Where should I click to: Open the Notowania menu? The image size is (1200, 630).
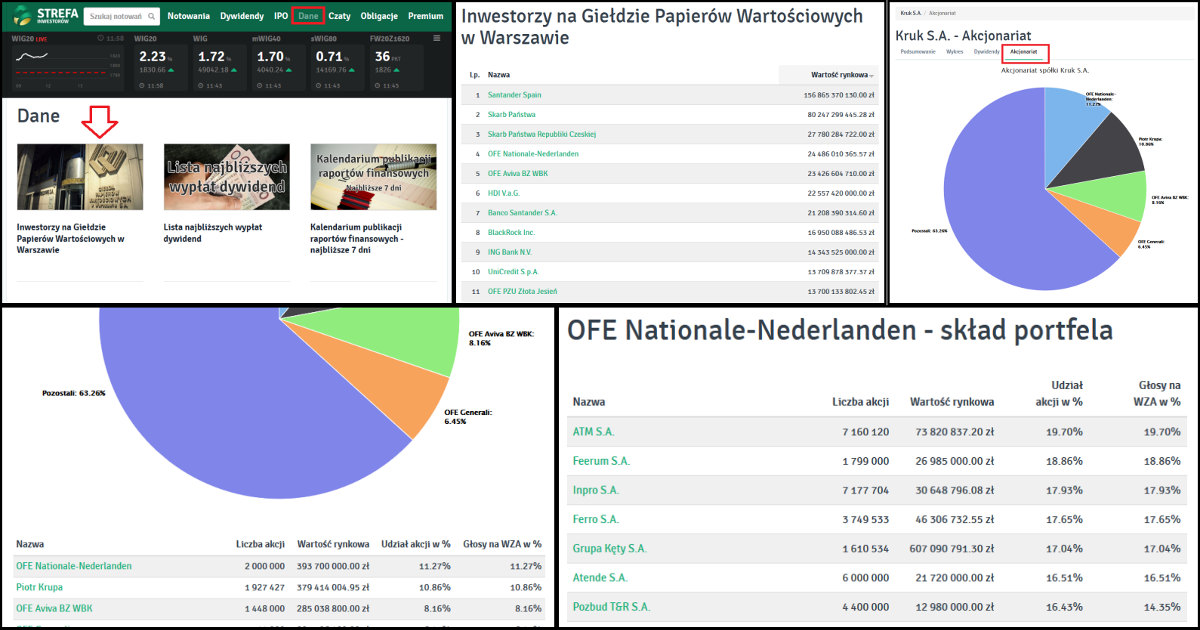tap(189, 16)
